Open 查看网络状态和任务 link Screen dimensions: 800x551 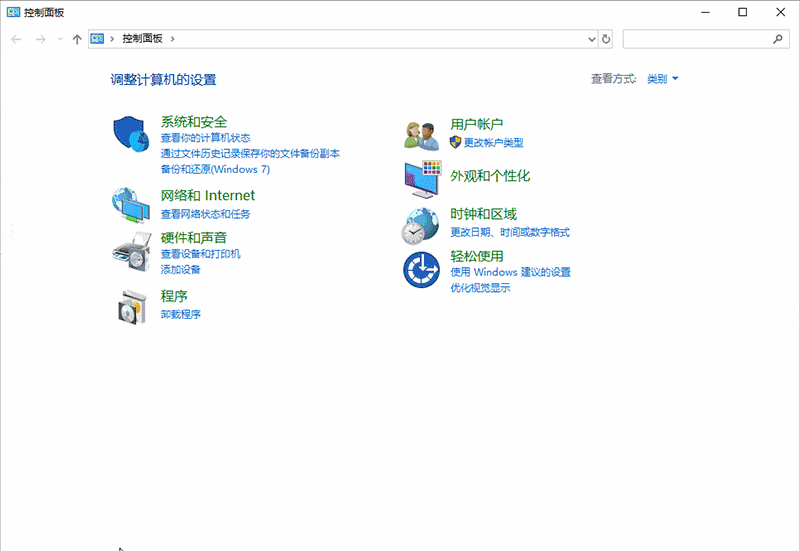pos(206,214)
